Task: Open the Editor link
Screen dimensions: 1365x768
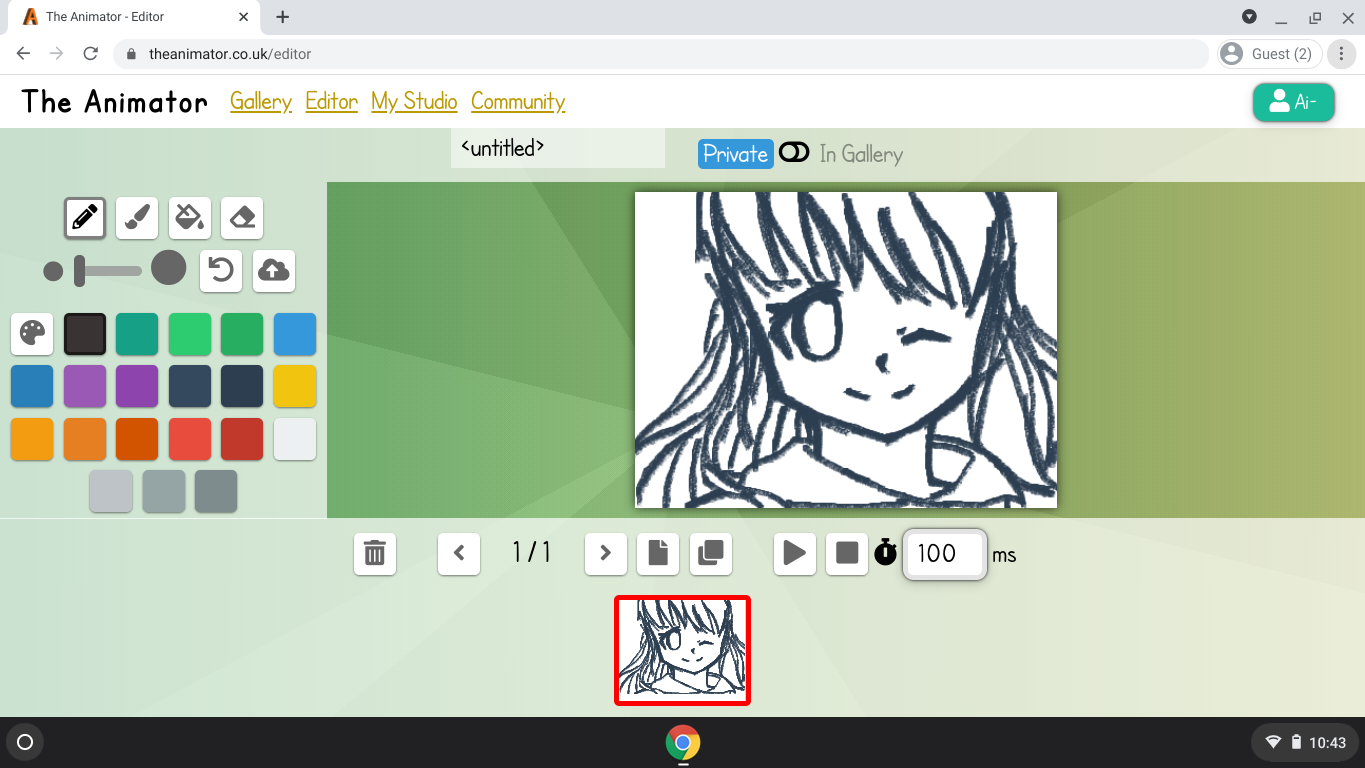Action: click(332, 102)
